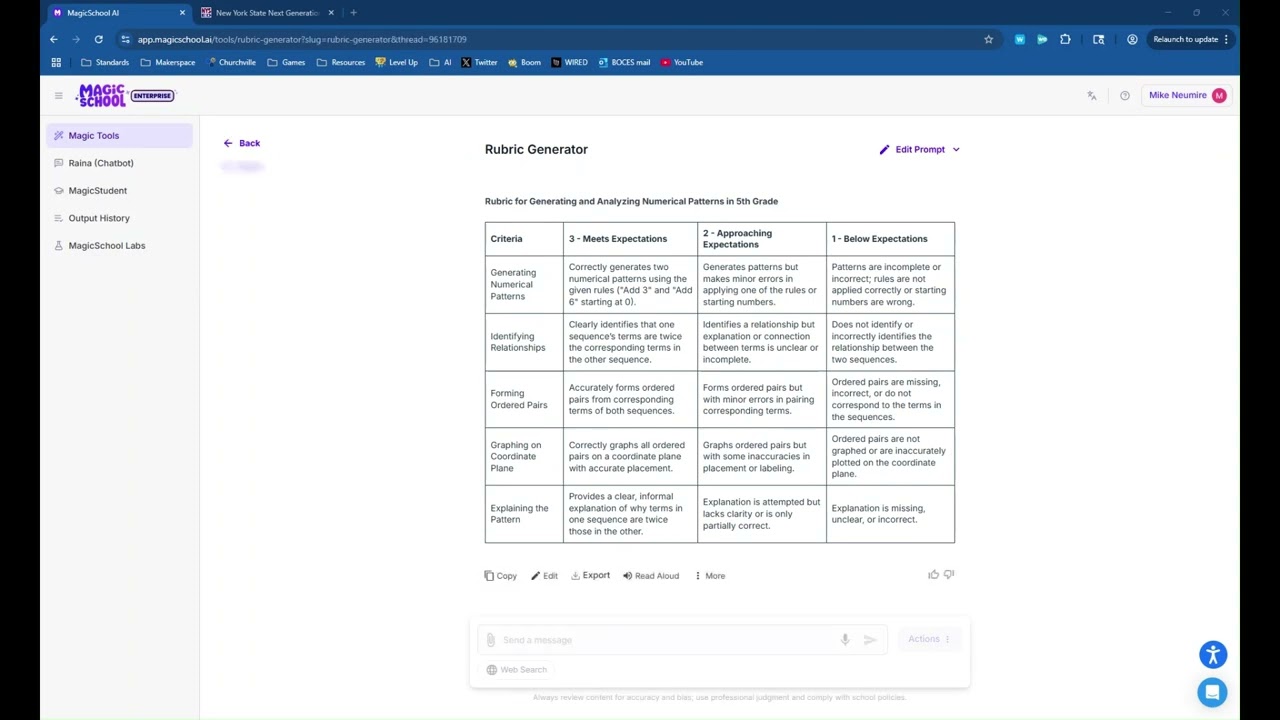1280x720 pixels.
Task: Click the 'Forming Ordered Pairs' criteria cell
Action: pyautogui.click(x=524, y=399)
